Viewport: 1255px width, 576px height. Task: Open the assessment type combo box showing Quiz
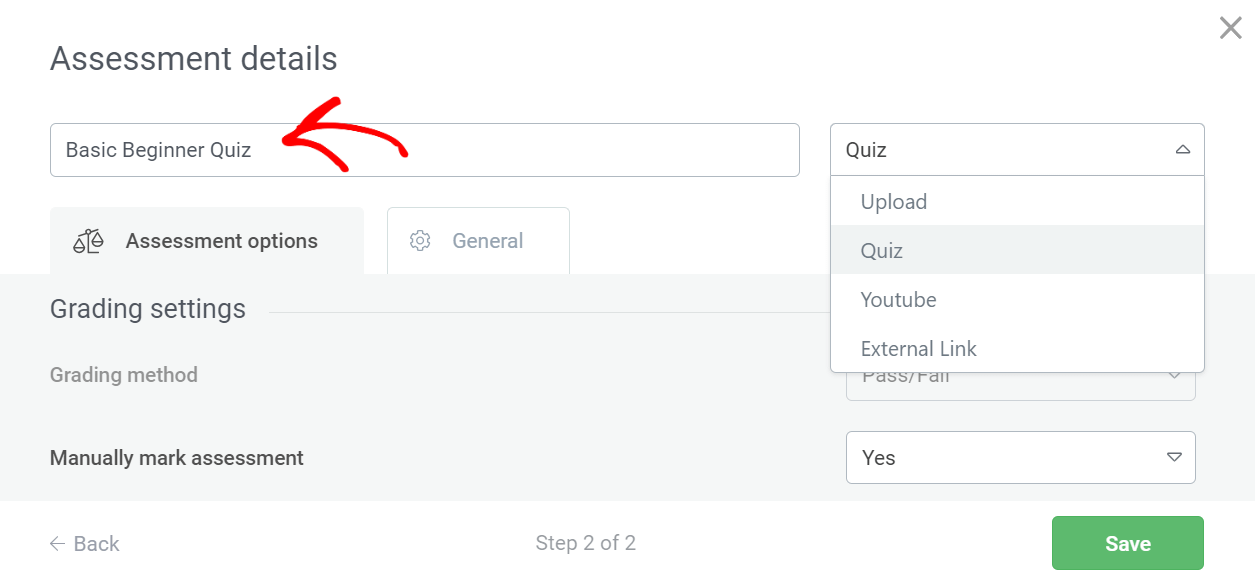(1000, 150)
